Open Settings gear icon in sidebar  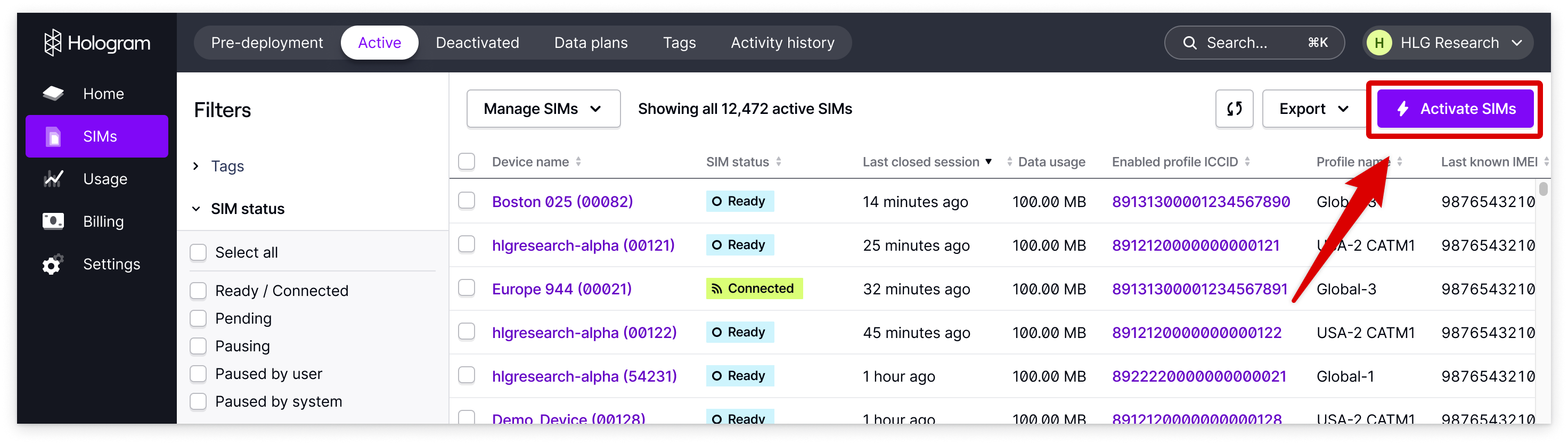point(54,265)
